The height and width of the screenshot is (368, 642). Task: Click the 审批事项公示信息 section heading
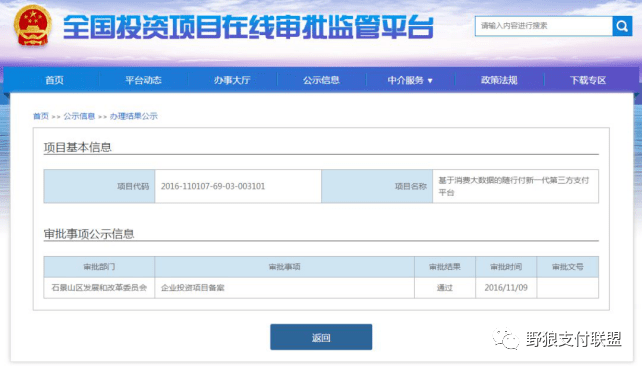89,234
